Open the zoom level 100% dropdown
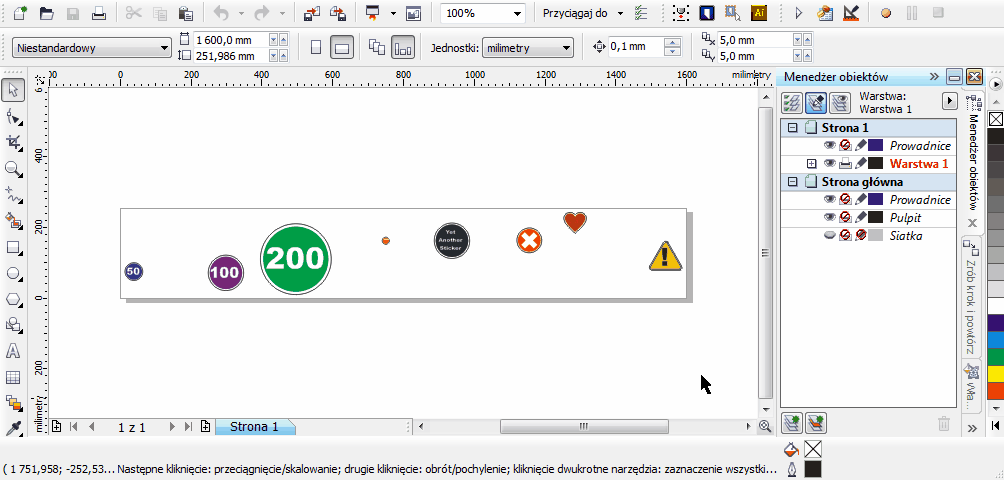 (517, 13)
